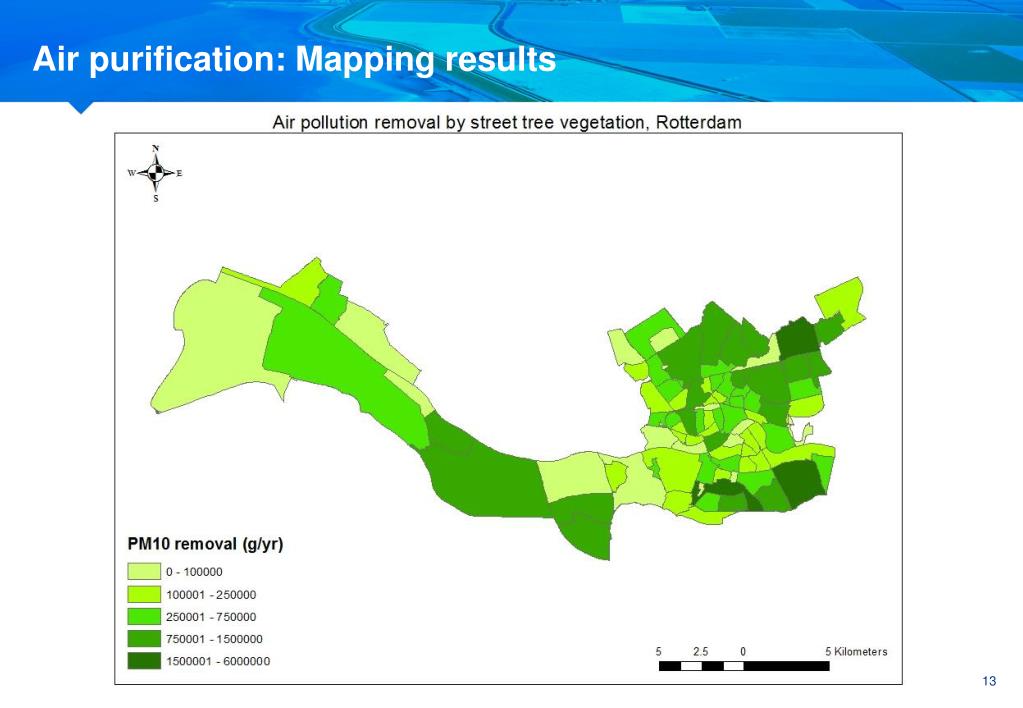Click the '1500001 - 6000000' legend label

coord(218,662)
